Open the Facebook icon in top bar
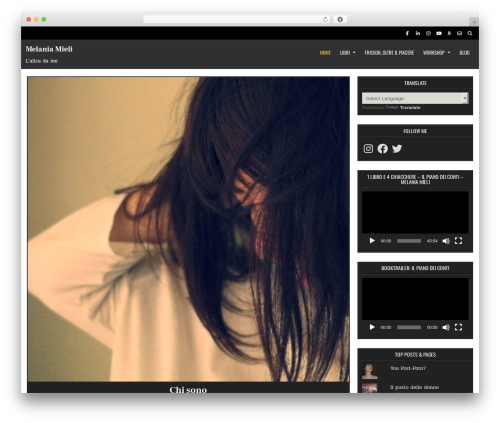Viewport: 500px width, 423px height. 407,33
